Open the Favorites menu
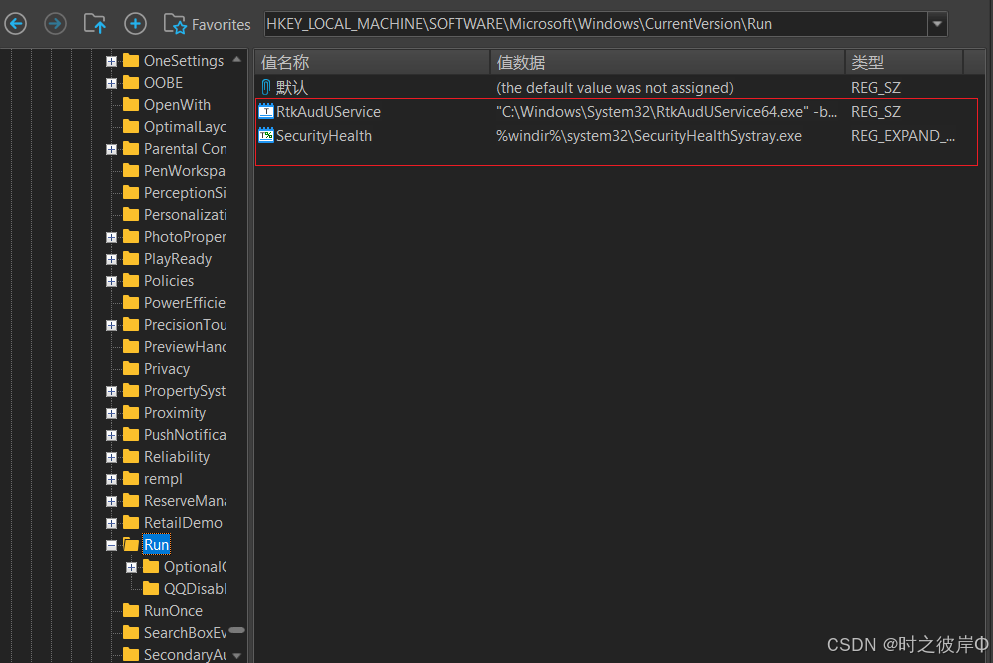 [x=207, y=25]
